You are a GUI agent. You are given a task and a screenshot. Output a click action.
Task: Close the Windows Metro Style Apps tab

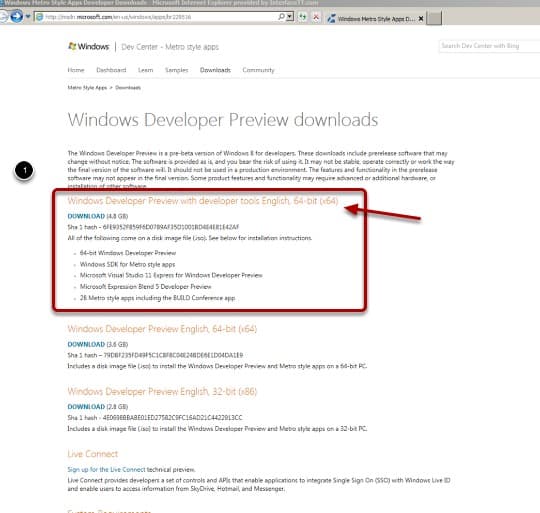click(420, 19)
